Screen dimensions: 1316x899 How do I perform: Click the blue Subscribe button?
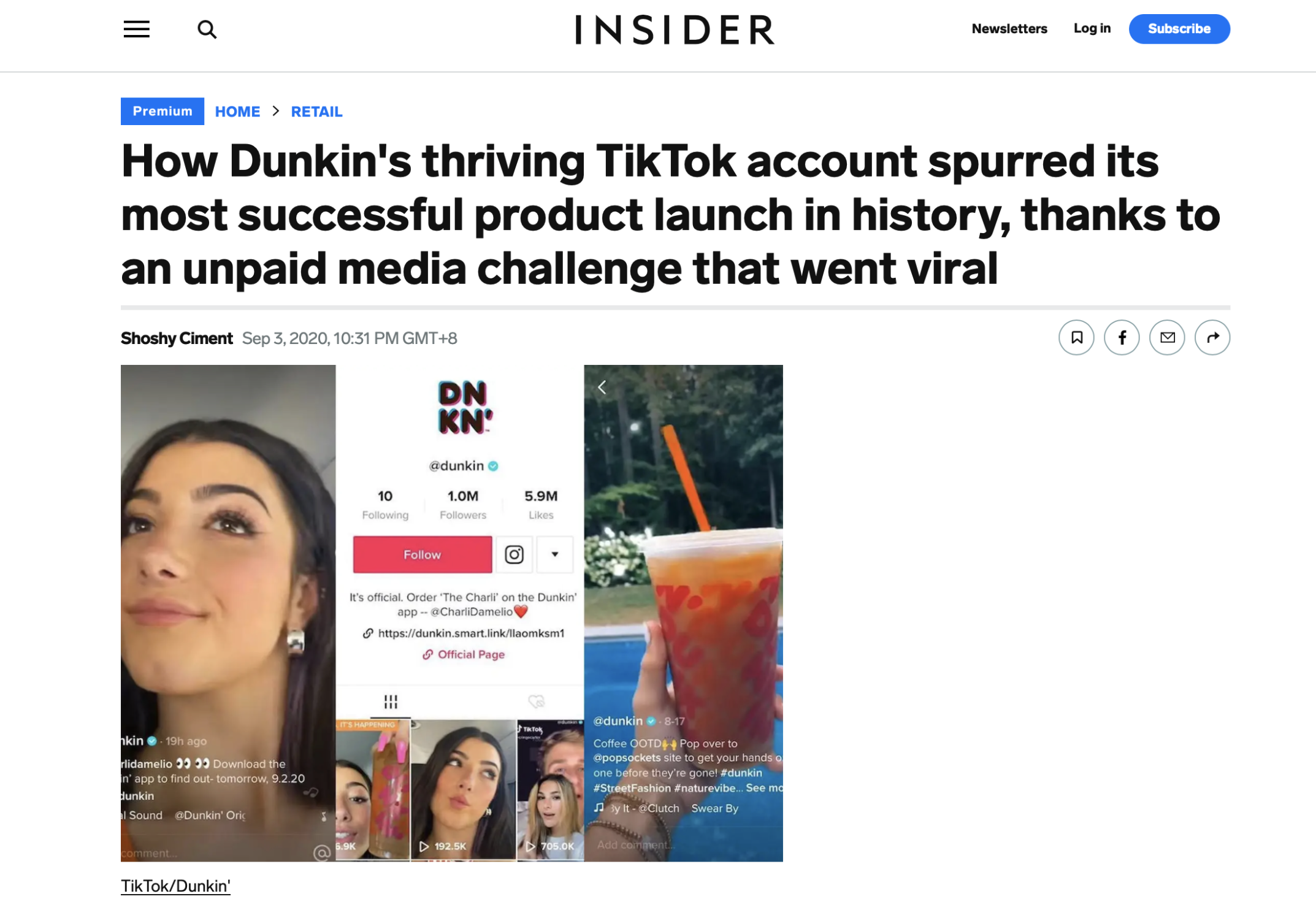tap(1179, 29)
